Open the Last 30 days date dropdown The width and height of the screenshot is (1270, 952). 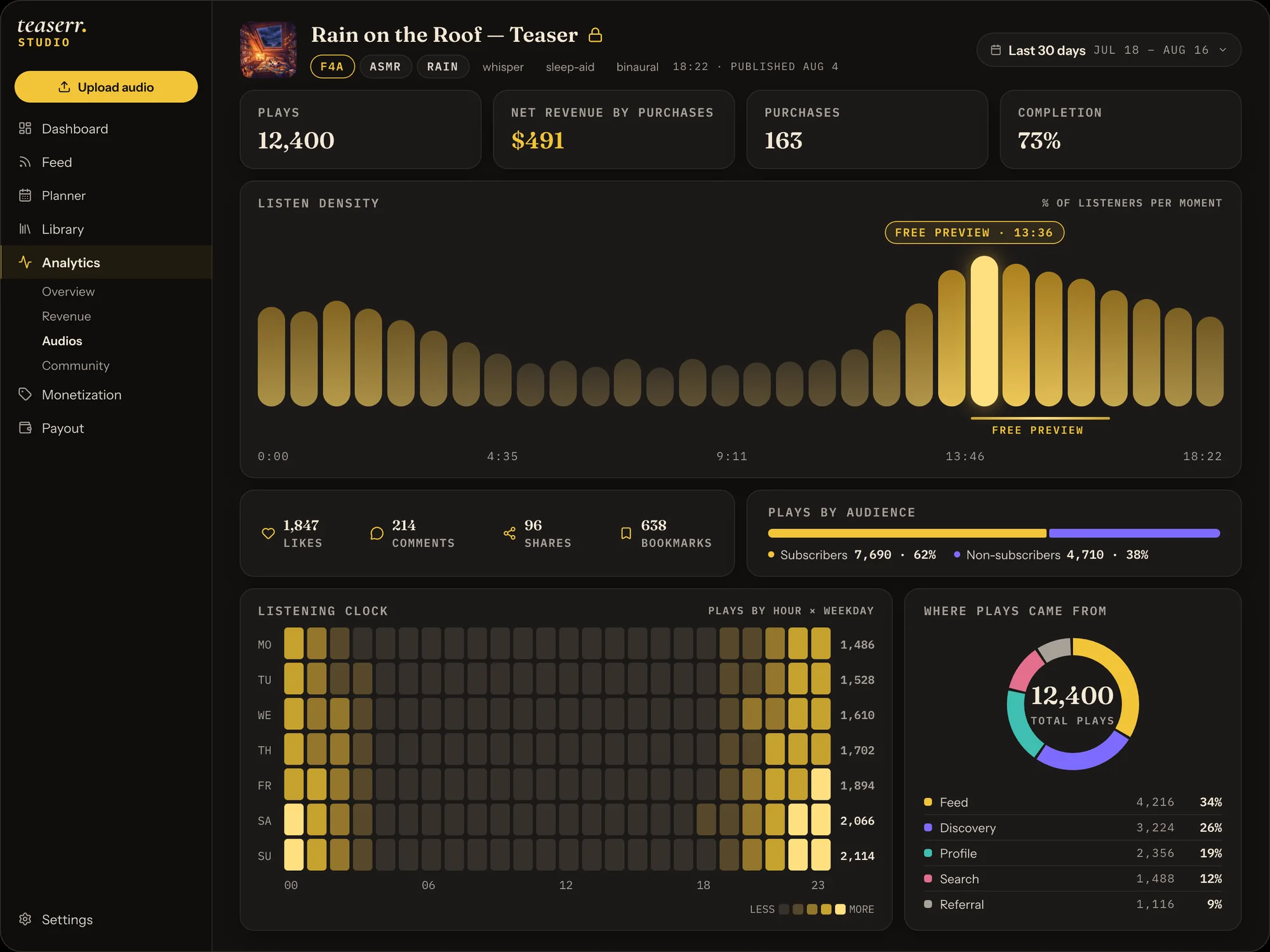[1109, 50]
